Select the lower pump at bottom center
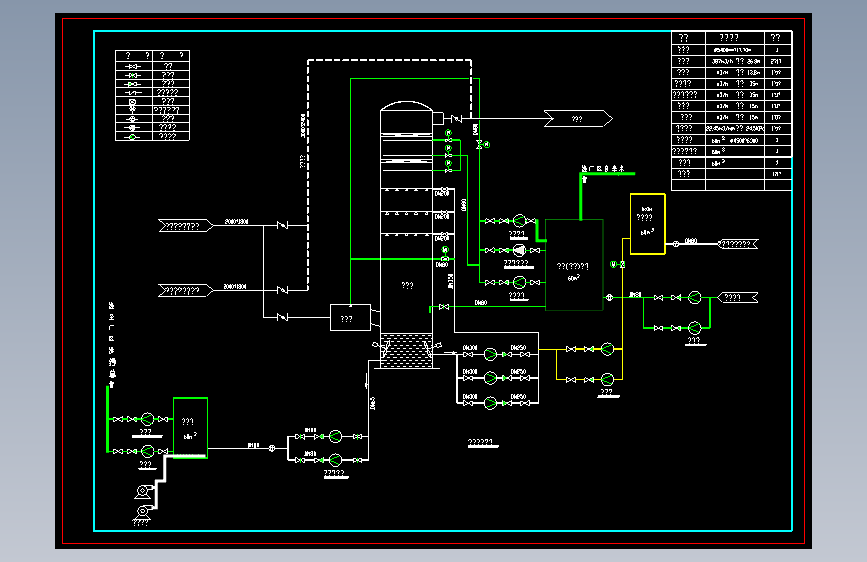The height and width of the screenshot is (562, 867). [335, 460]
